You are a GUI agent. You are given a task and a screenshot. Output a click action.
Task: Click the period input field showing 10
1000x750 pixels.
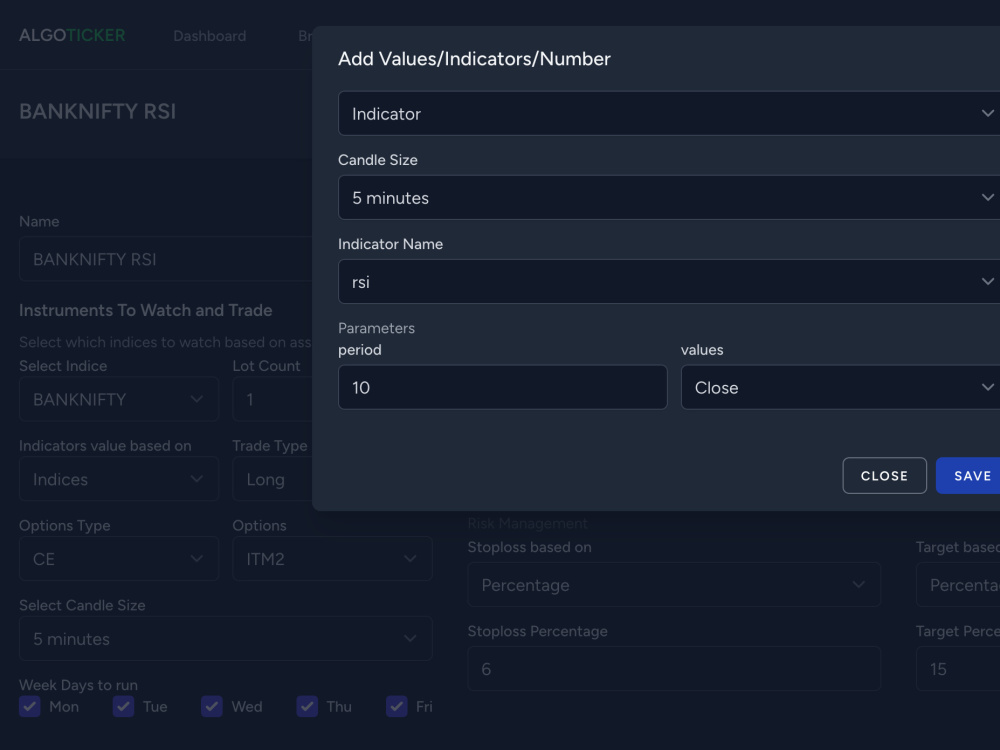click(503, 387)
